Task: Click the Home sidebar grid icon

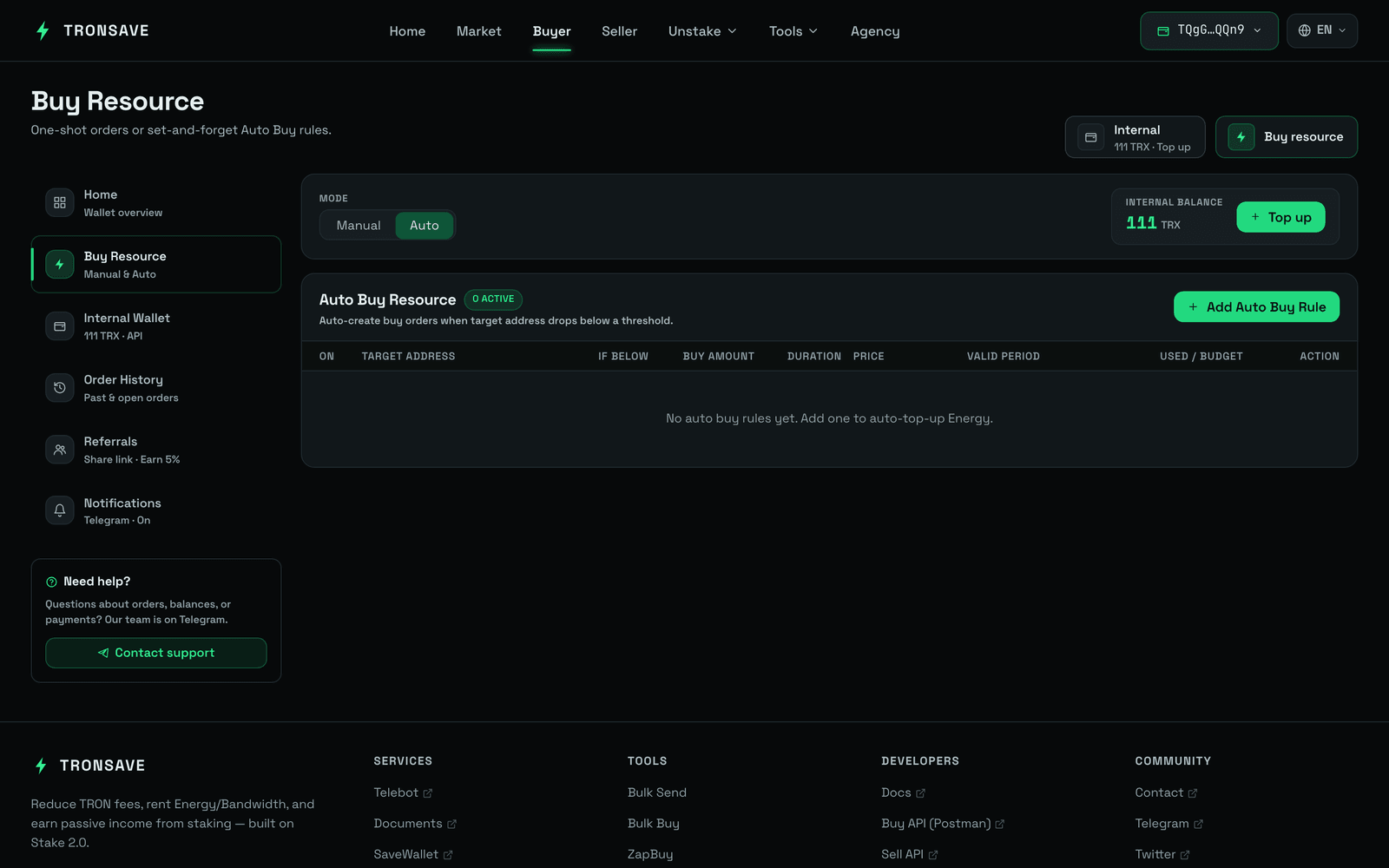Action: click(x=60, y=202)
